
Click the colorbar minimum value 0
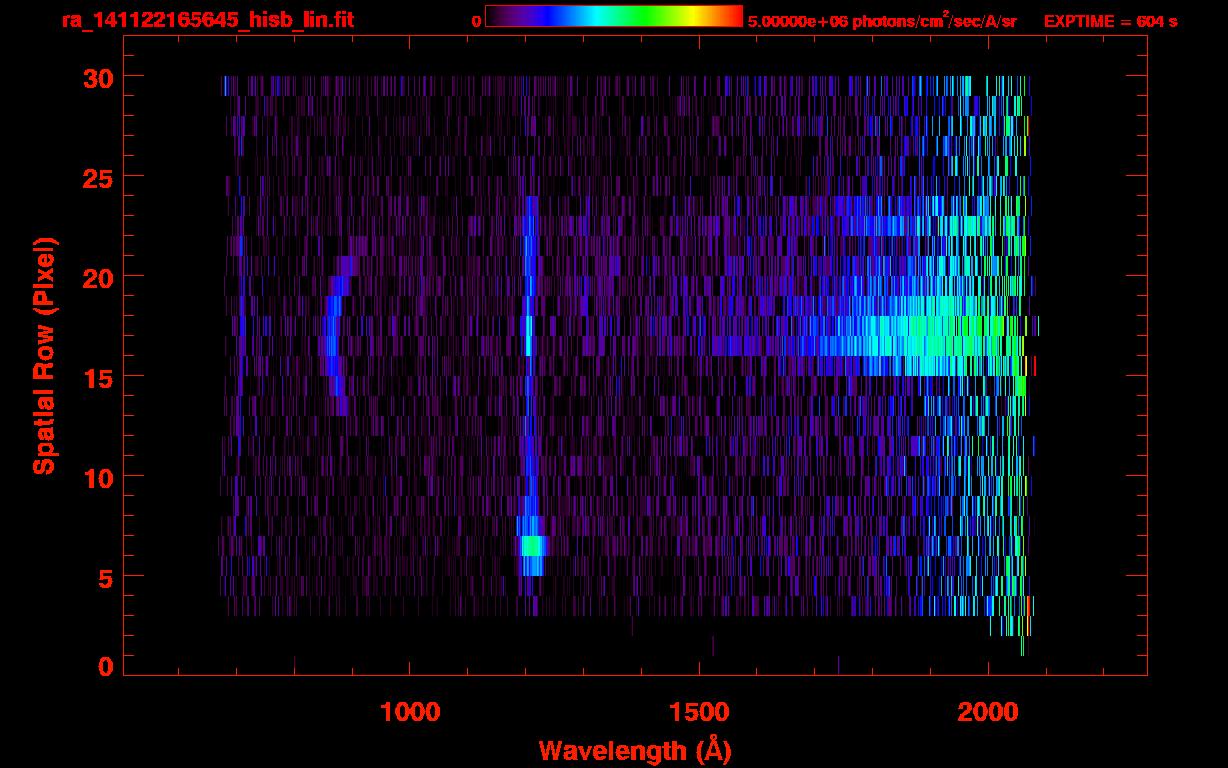pos(477,21)
